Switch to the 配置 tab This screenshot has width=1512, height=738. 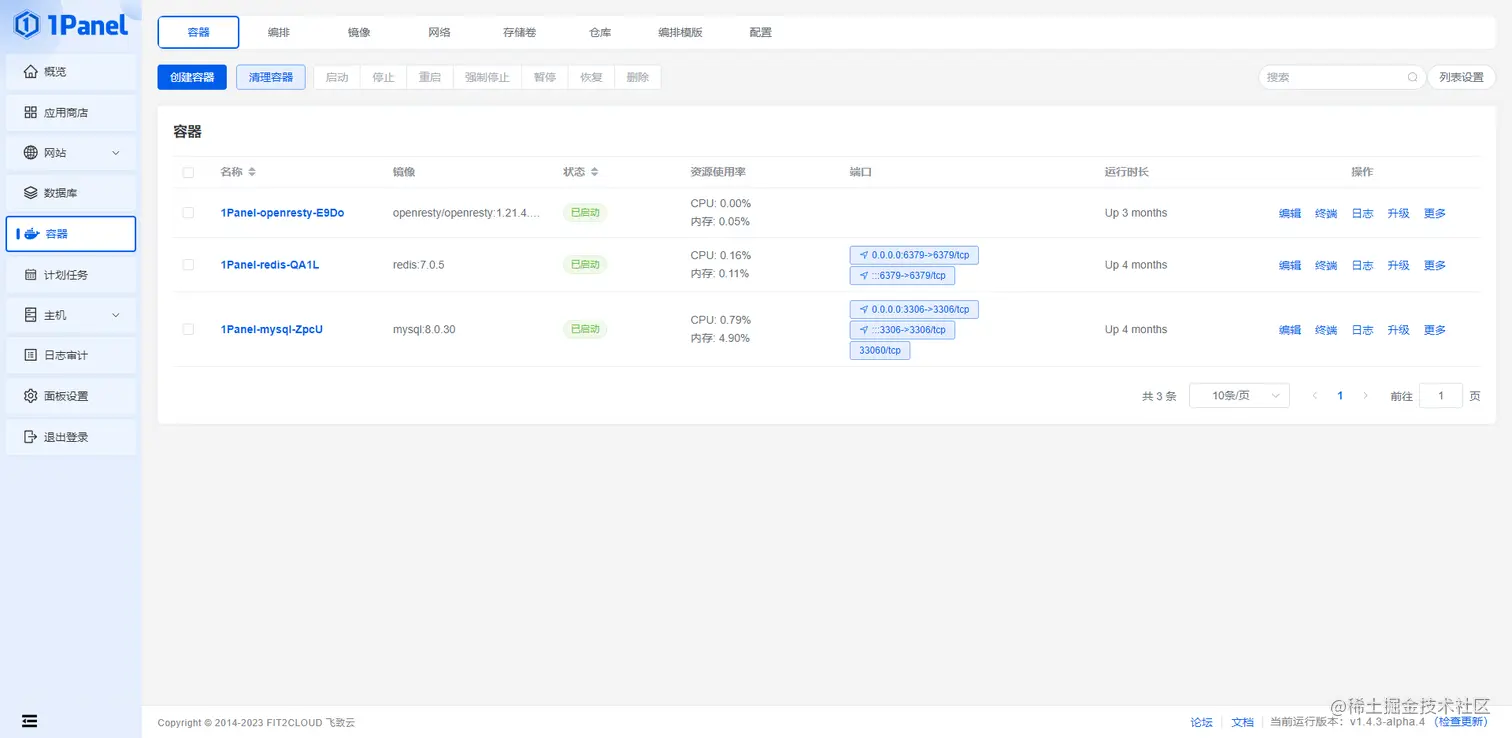coord(761,32)
